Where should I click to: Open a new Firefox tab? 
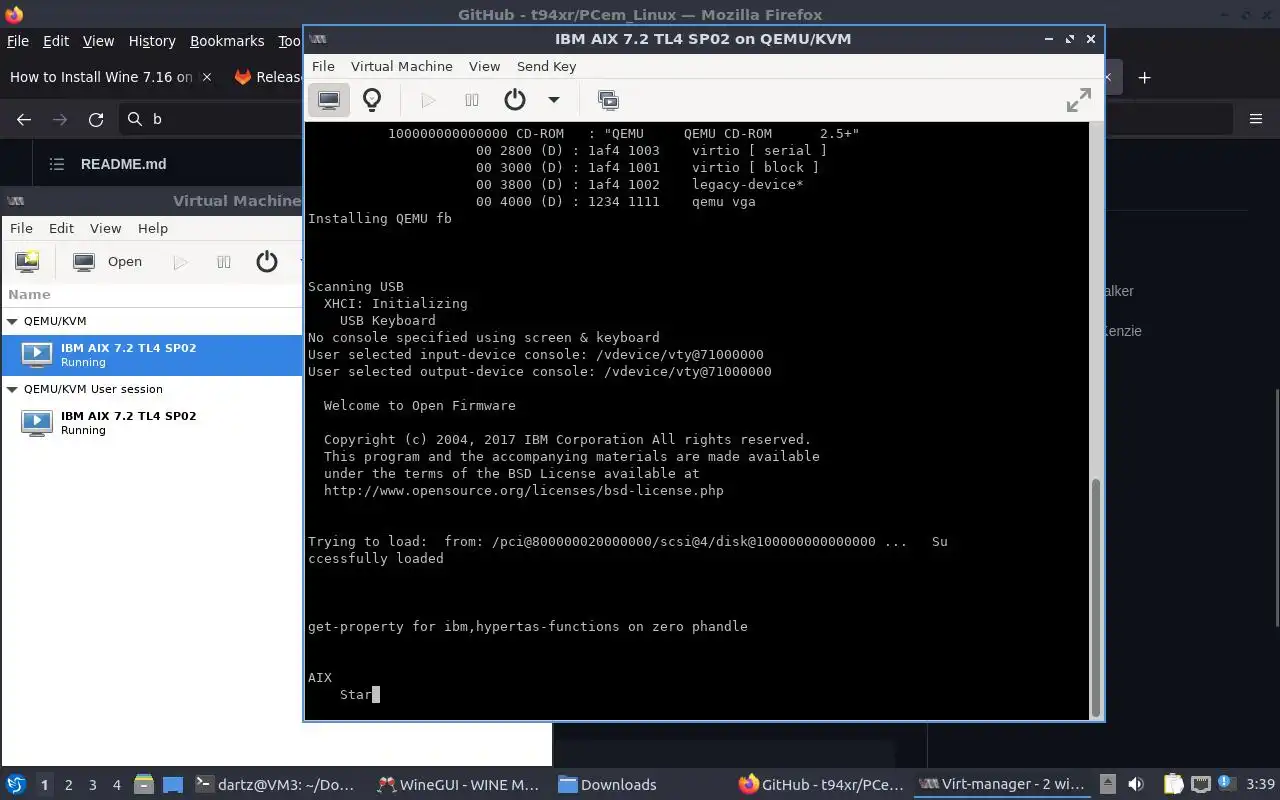(x=1145, y=77)
